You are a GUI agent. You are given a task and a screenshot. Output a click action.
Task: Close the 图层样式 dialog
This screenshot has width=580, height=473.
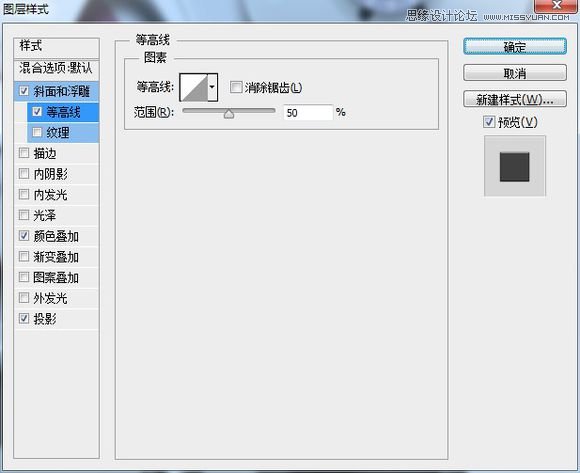tap(556, 5)
